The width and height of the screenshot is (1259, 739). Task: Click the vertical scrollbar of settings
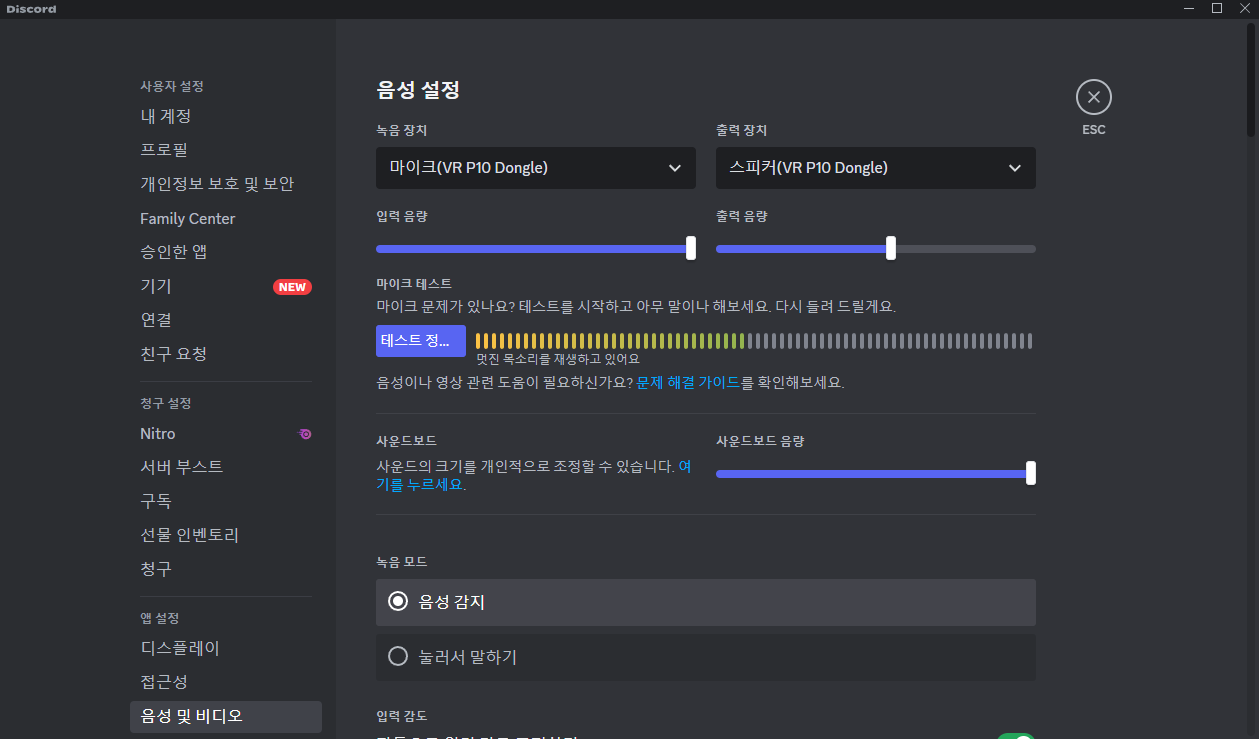pos(1252,80)
